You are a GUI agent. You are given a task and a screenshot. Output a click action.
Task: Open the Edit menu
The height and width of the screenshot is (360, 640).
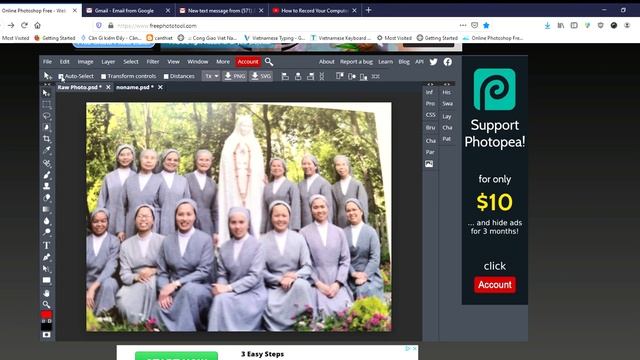[64, 62]
